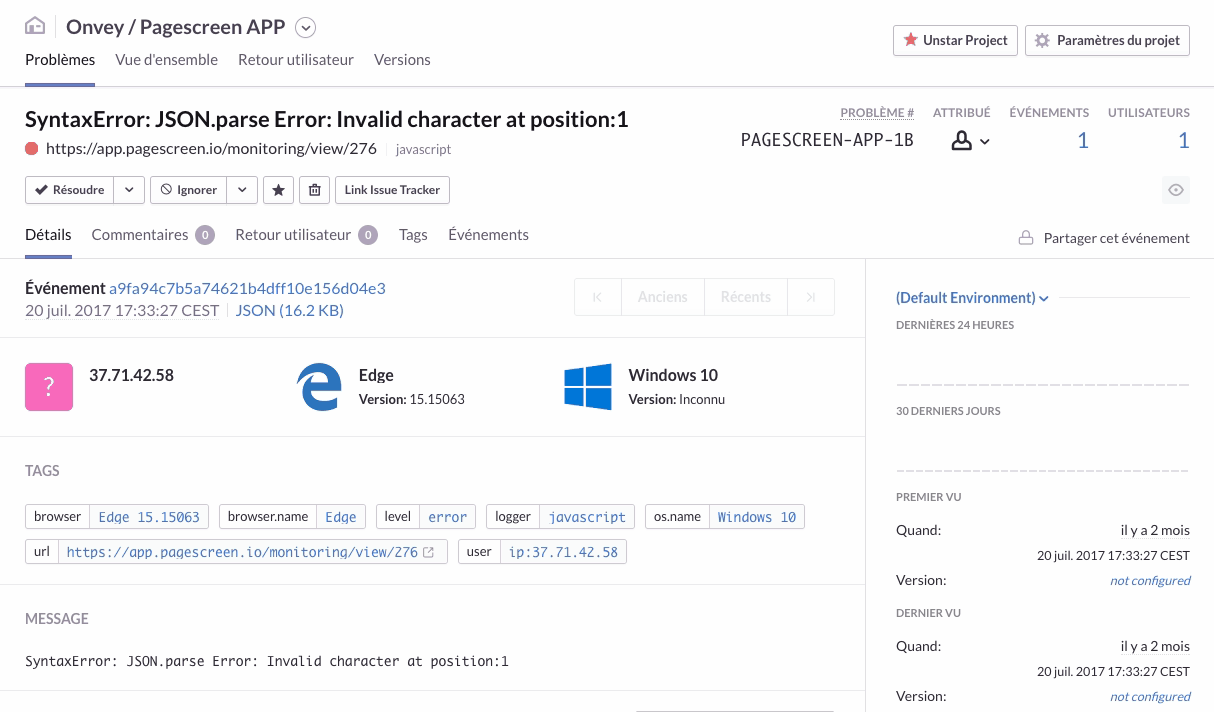Screen dimensions: 1214x712
Task: Bookmark the issue with the star icon
Action: 278,190
